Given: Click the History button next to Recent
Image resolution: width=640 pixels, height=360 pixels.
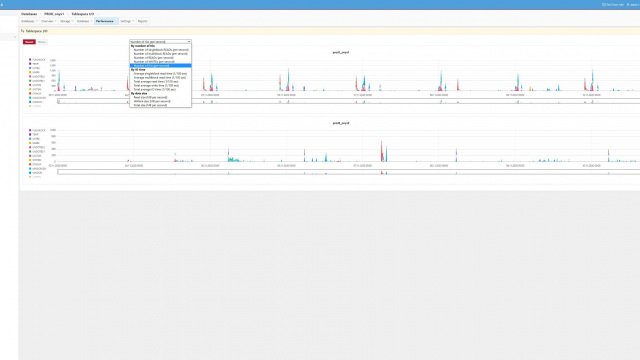Looking at the screenshot, I should (42, 42).
